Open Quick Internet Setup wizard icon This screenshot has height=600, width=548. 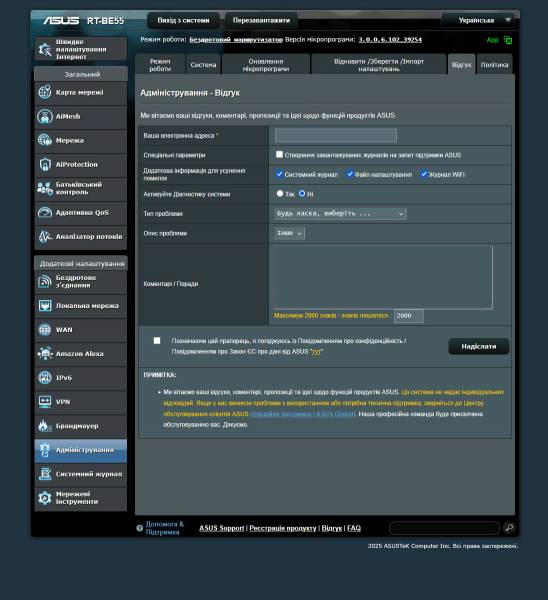point(45,49)
